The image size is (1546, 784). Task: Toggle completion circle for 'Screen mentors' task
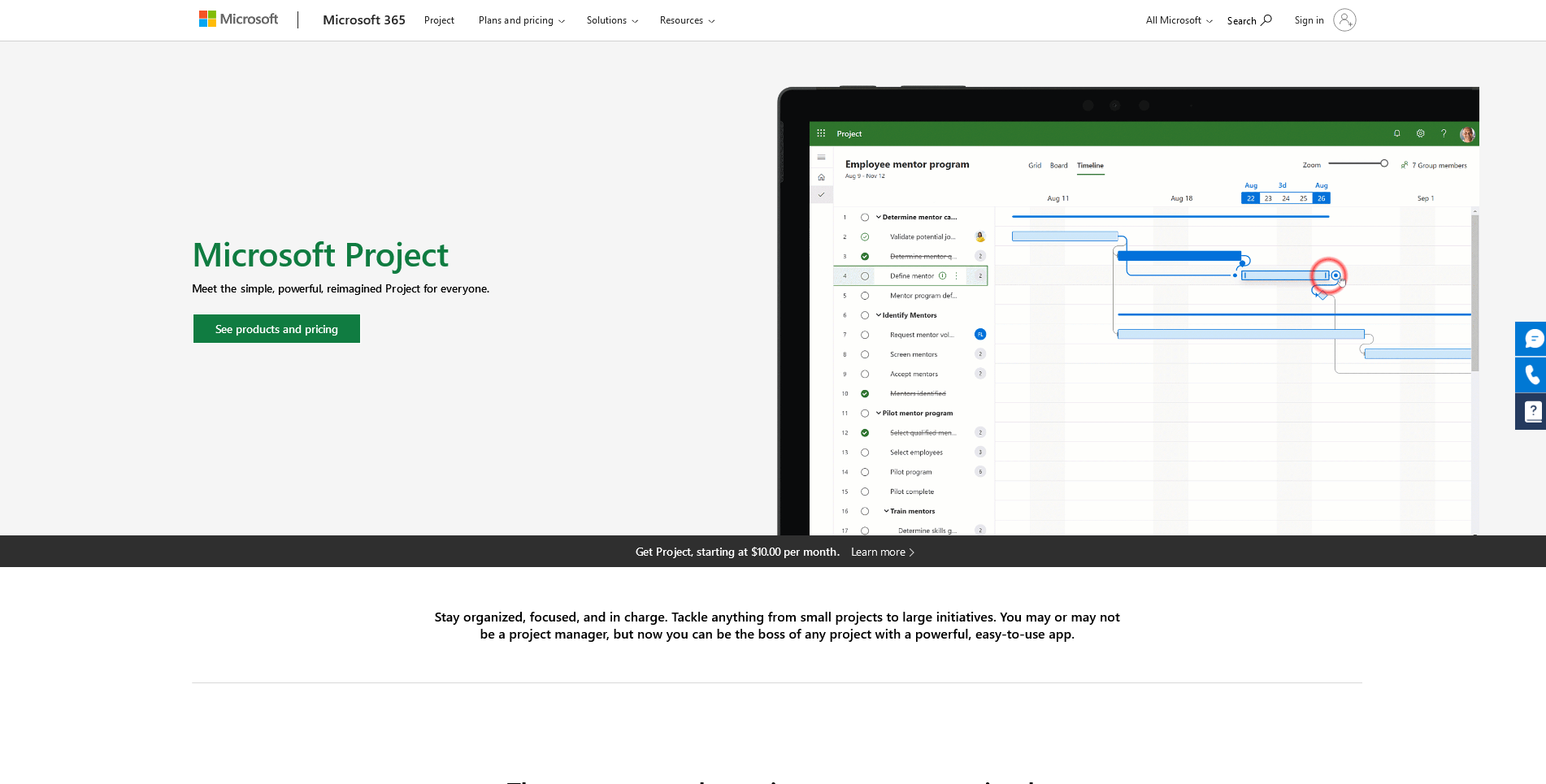pos(865,354)
